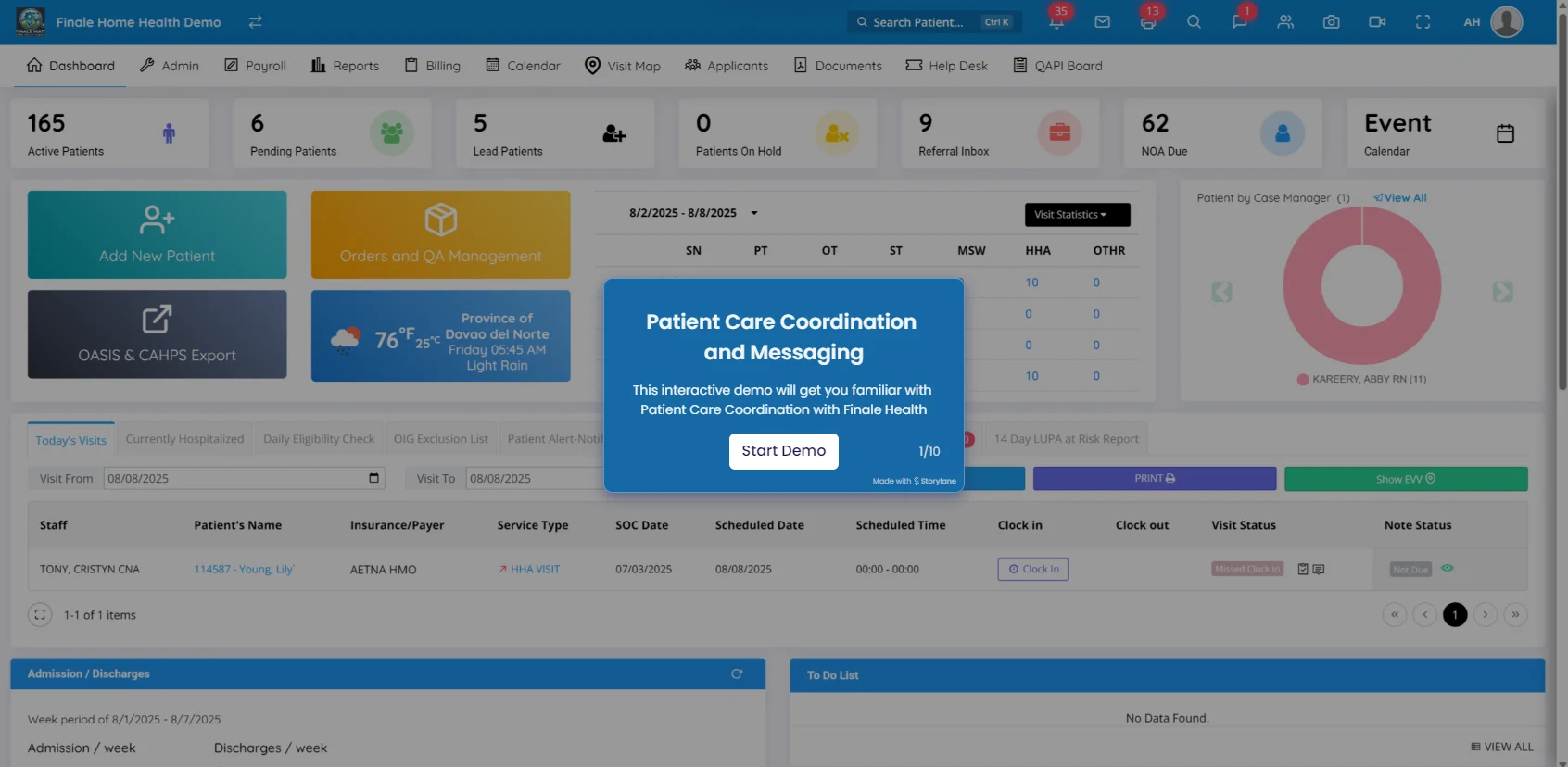
Task: Refresh the Admission / Discharges panel
Action: coord(737,674)
